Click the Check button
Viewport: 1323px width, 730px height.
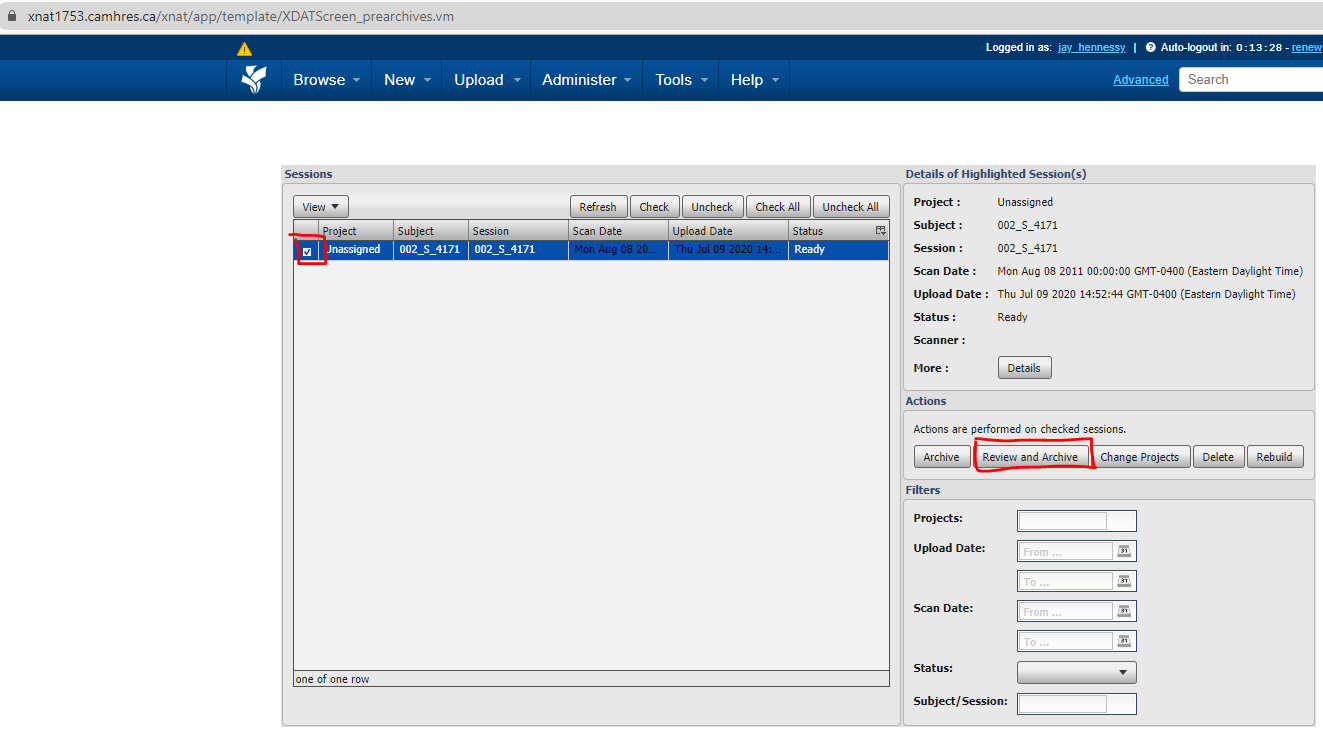point(654,207)
